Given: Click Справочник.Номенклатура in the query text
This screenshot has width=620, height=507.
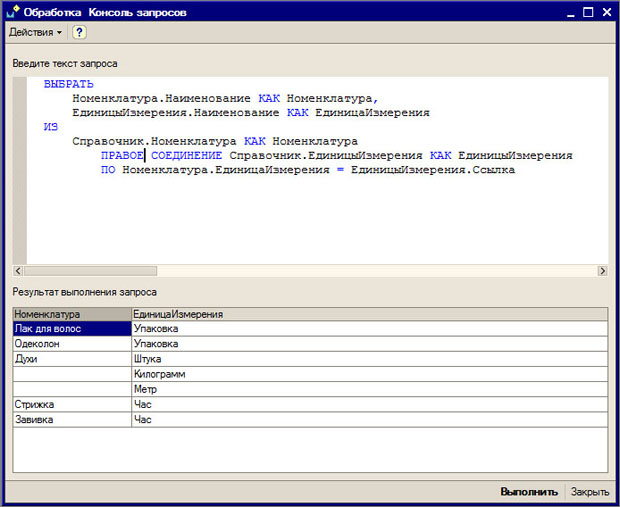Looking at the screenshot, I should pyautogui.click(x=154, y=141).
